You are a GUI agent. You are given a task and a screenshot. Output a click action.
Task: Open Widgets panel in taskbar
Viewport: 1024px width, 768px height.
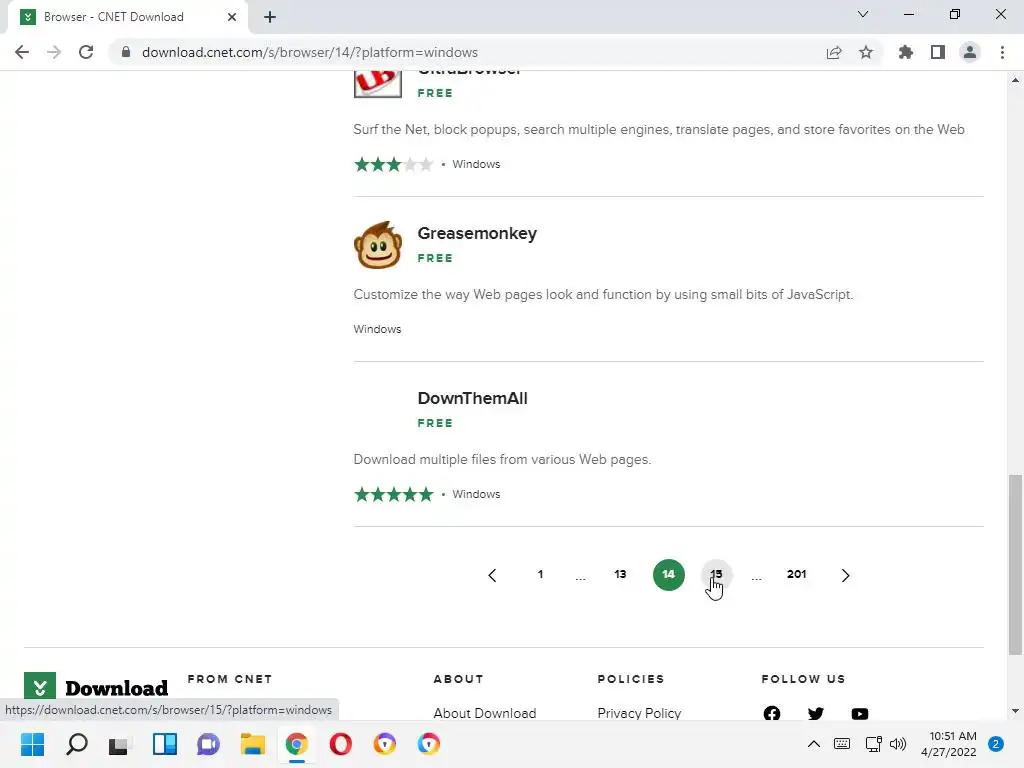point(165,744)
